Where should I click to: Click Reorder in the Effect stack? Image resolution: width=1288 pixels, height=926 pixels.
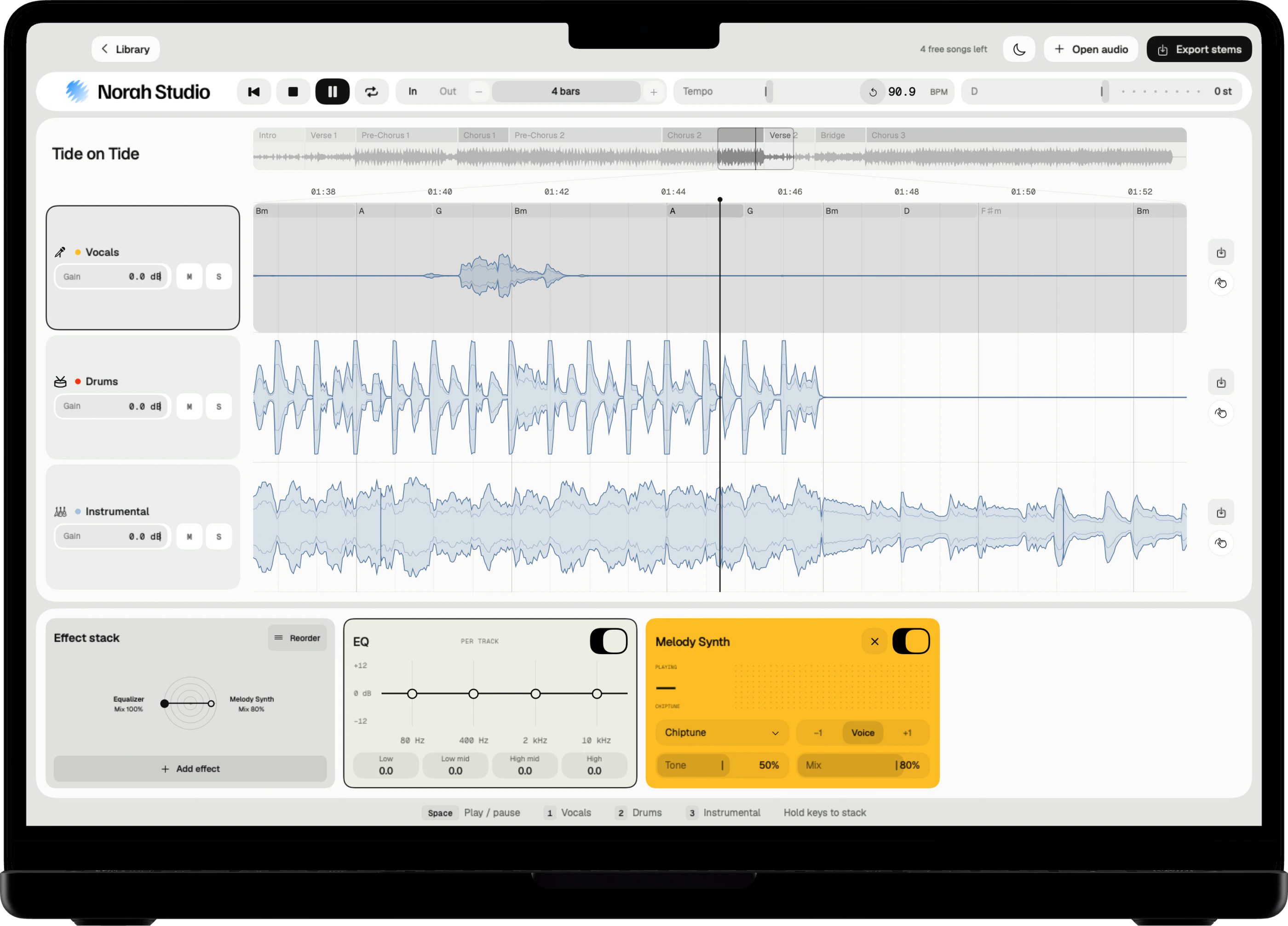click(297, 638)
